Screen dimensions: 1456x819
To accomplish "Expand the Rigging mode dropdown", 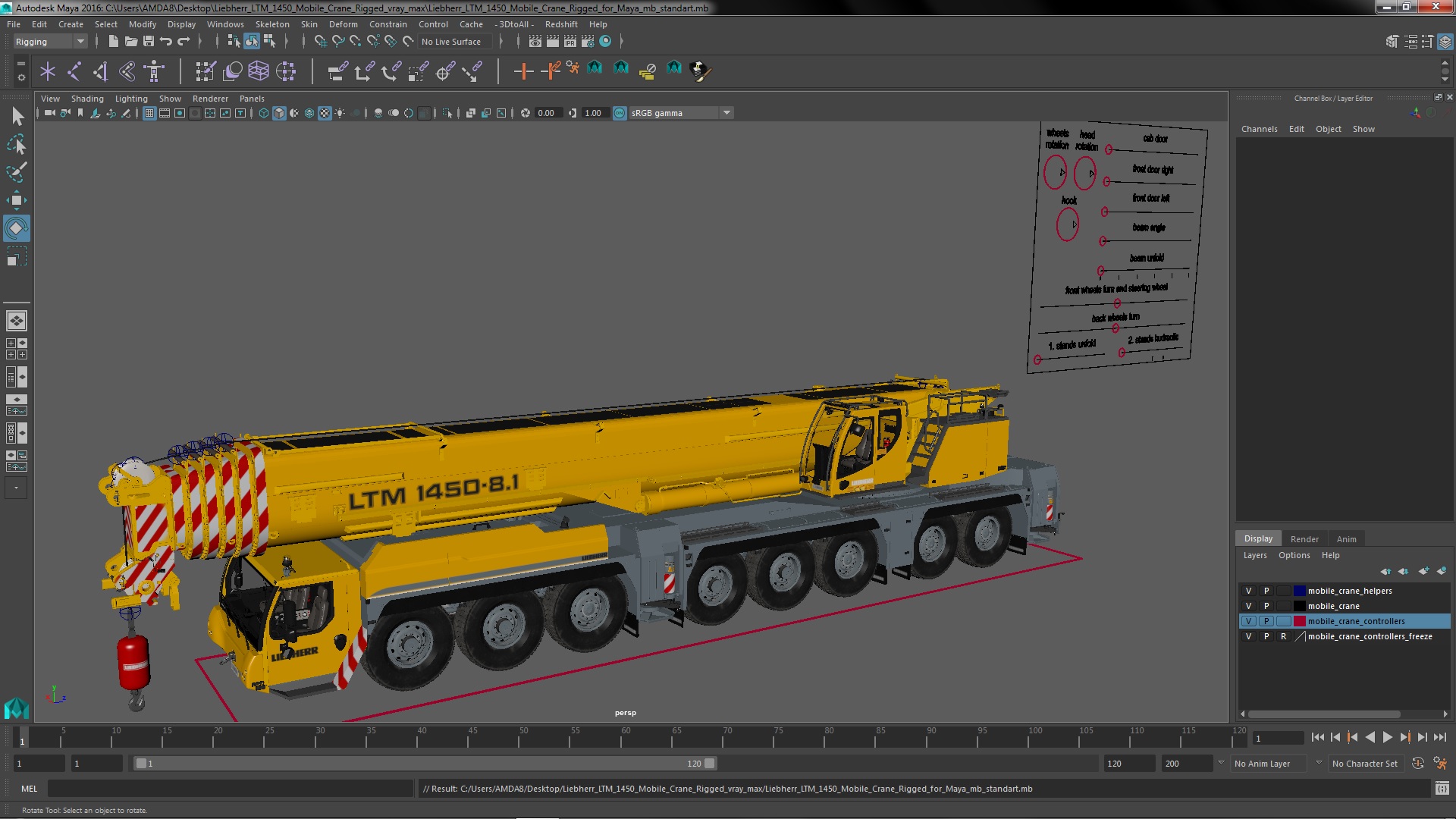I will click(x=80, y=41).
